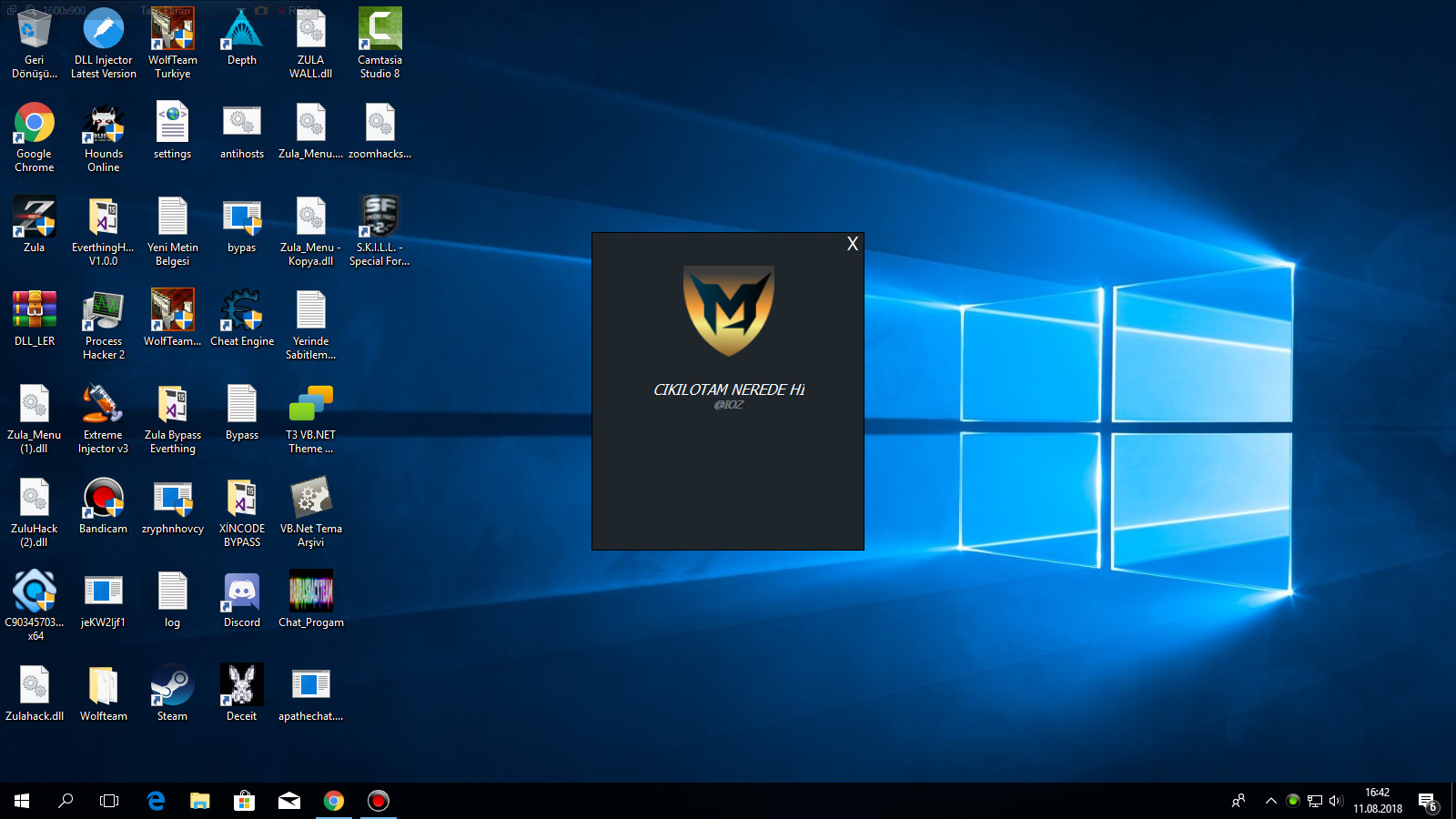Select the DLL Injector Latest Version icon
This screenshot has height=819, width=1456.
tap(104, 43)
